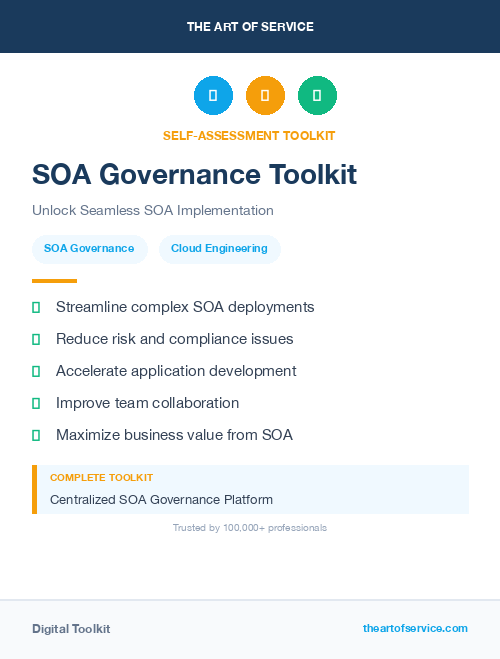Click the blue circle icon

click(x=213, y=95)
